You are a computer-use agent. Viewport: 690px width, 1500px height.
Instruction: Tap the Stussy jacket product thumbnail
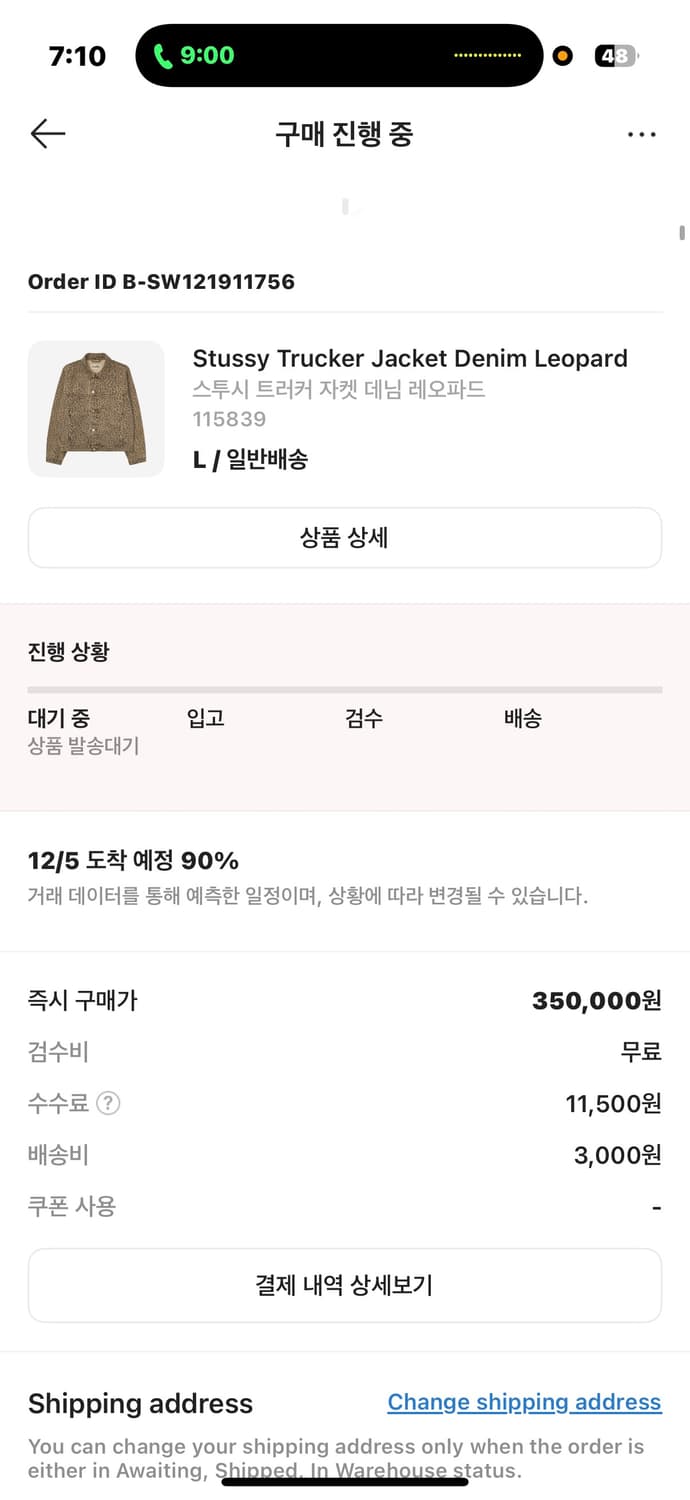96,409
